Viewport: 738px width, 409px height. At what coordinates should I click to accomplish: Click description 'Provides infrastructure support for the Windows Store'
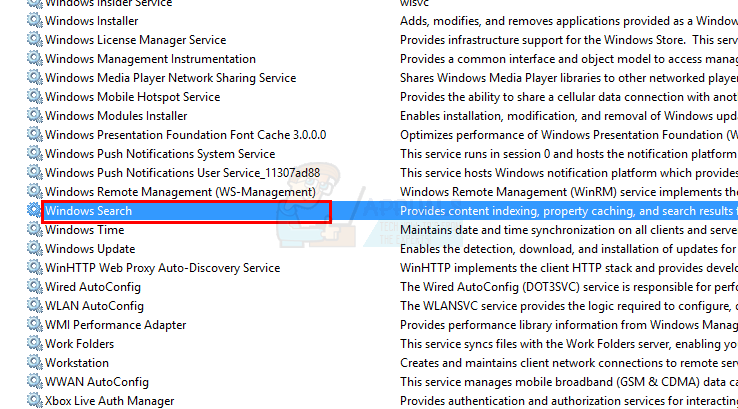pyautogui.click(x=569, y=40)
